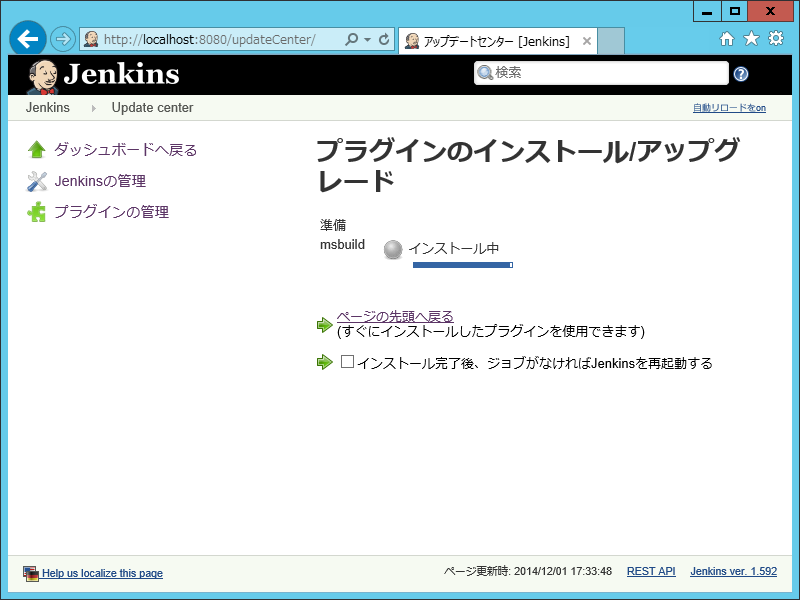Click the grey status ball beside msbuild
This screenshot has height=600, width=800.
[393, 249]
